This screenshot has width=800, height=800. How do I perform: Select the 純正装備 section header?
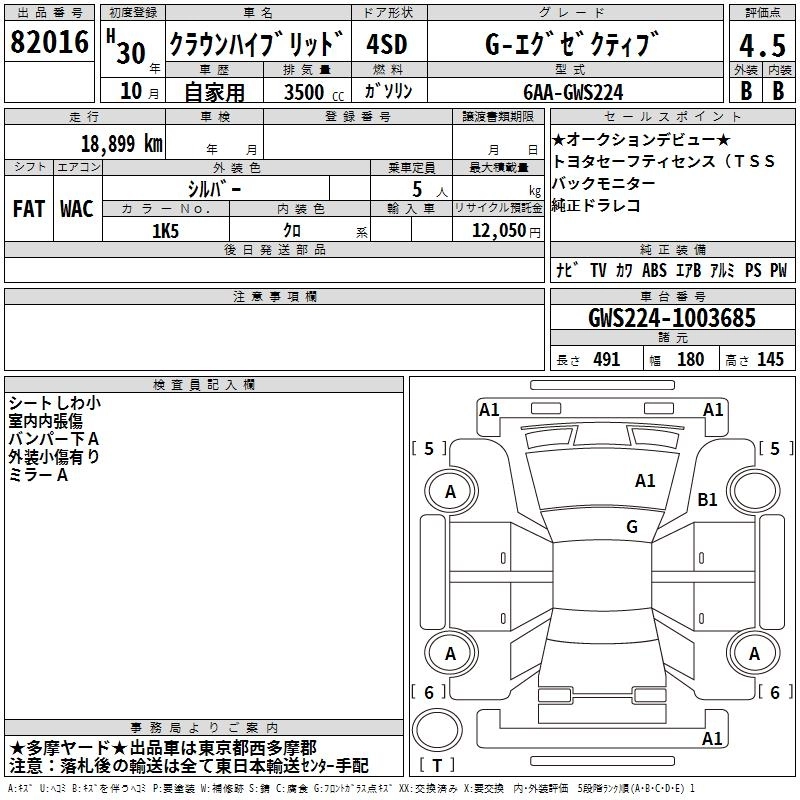pos(672,249)
